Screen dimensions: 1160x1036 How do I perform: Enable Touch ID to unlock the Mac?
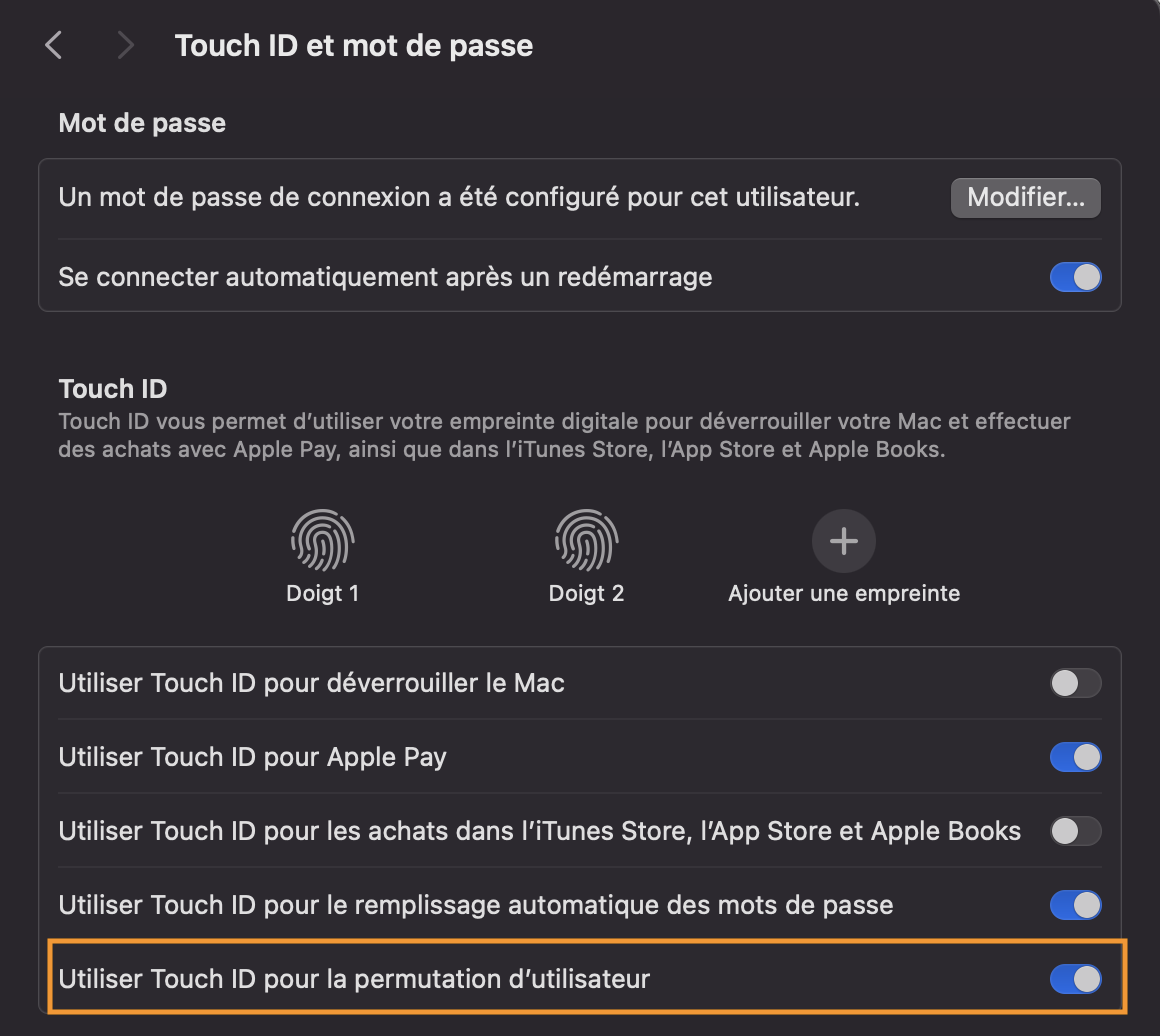(1075, 683)
